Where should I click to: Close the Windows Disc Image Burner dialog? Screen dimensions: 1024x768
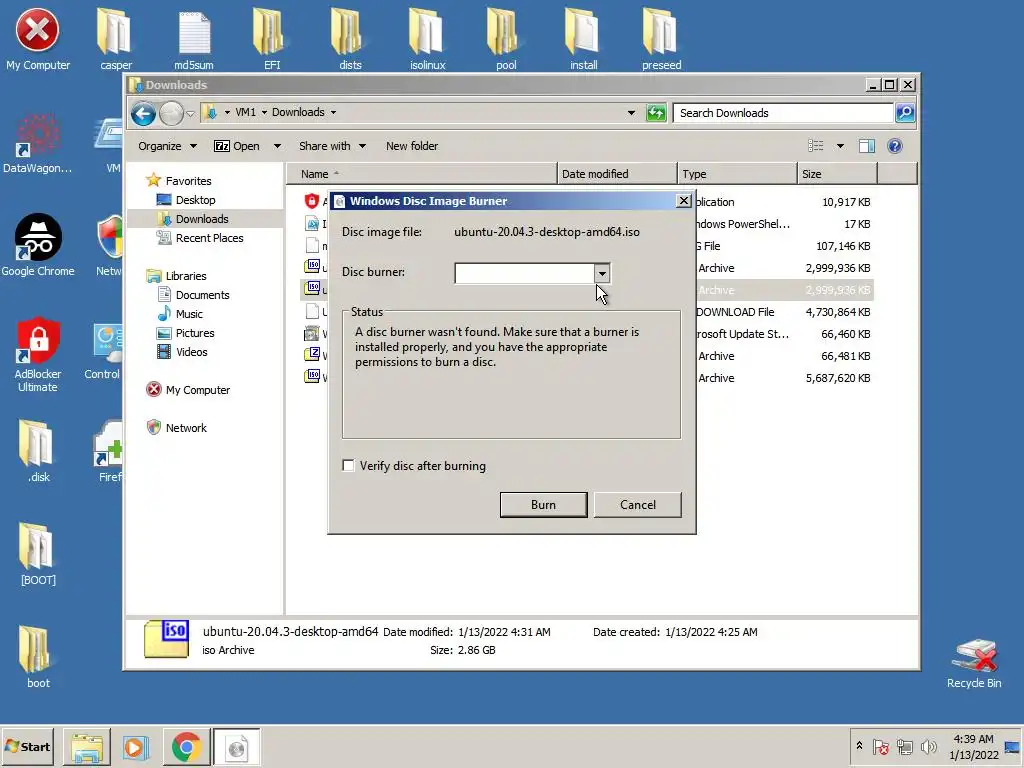click(x=683, y=200)
